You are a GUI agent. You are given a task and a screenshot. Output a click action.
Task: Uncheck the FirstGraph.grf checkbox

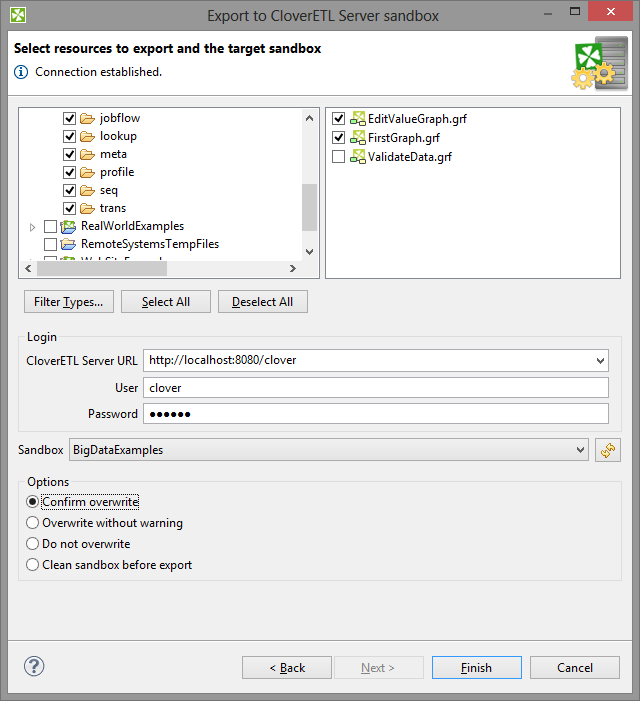point(338,138)
